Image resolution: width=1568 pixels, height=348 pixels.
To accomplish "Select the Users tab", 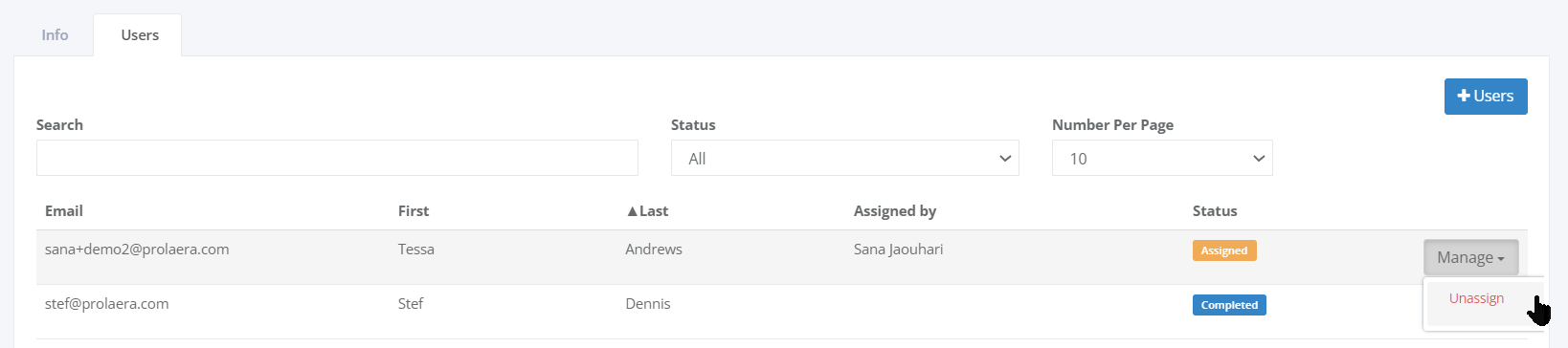I will click(140, 35).
